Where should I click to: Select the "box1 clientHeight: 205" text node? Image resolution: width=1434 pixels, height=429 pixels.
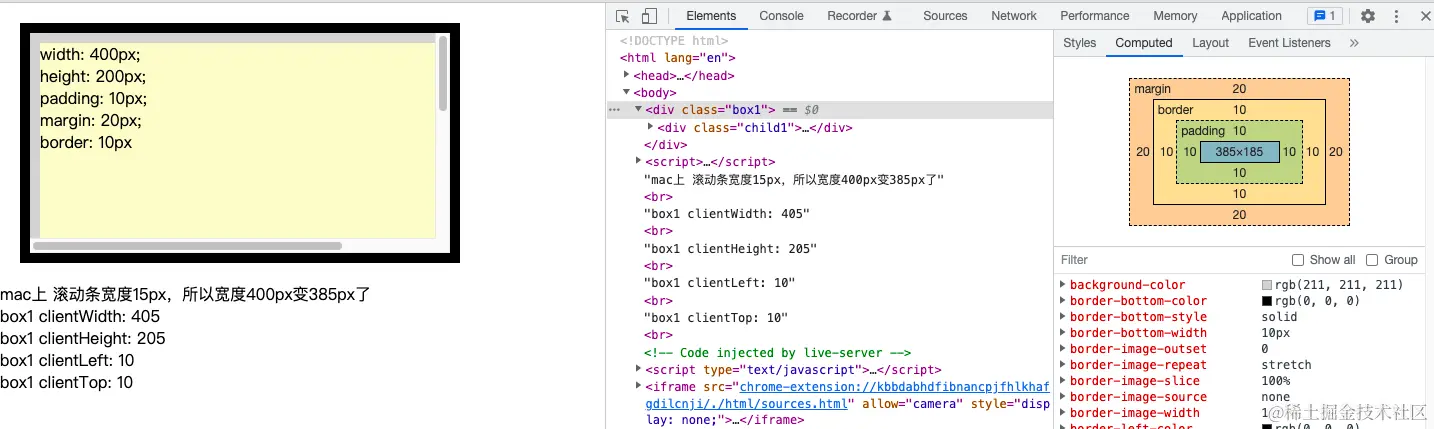coord(730,249)
